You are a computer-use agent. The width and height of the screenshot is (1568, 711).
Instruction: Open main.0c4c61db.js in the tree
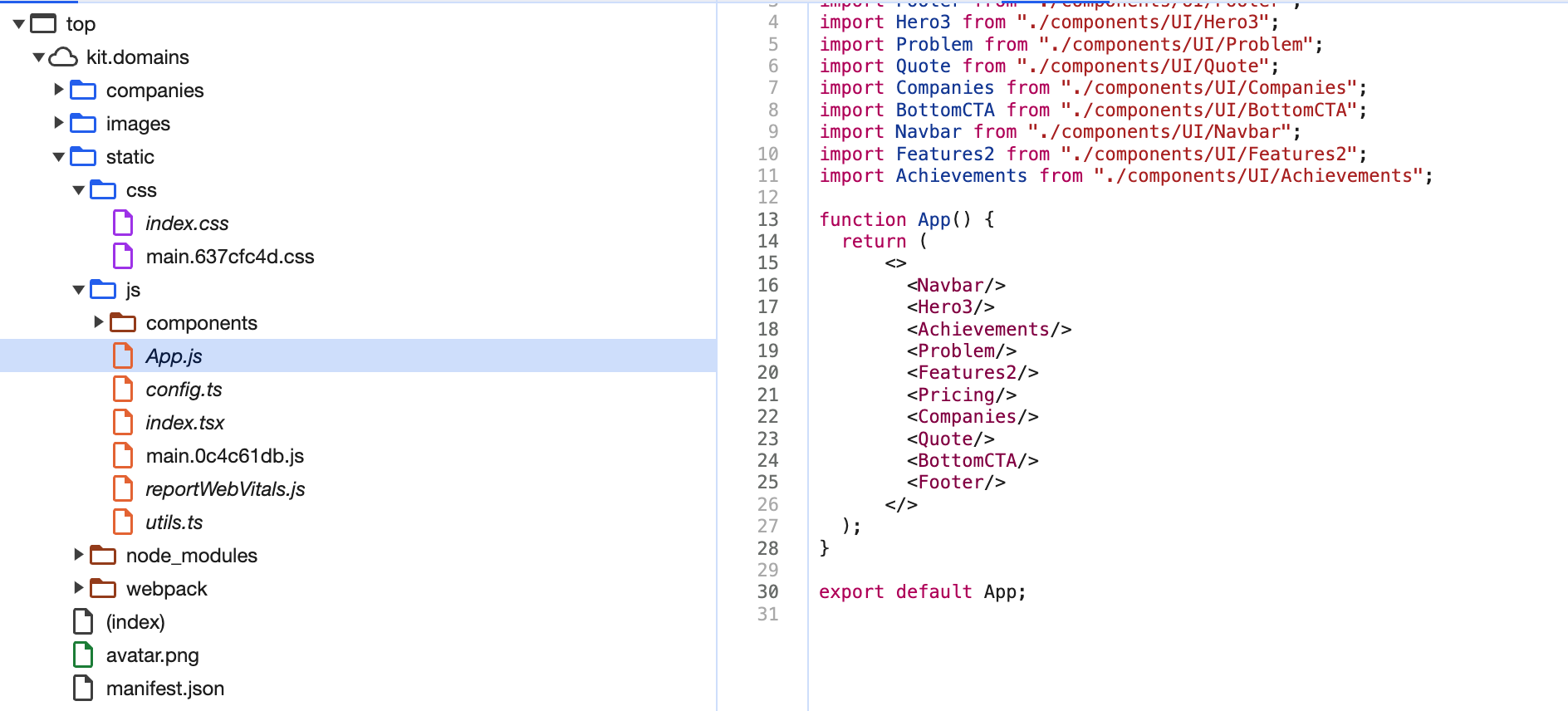click(224, 456)
